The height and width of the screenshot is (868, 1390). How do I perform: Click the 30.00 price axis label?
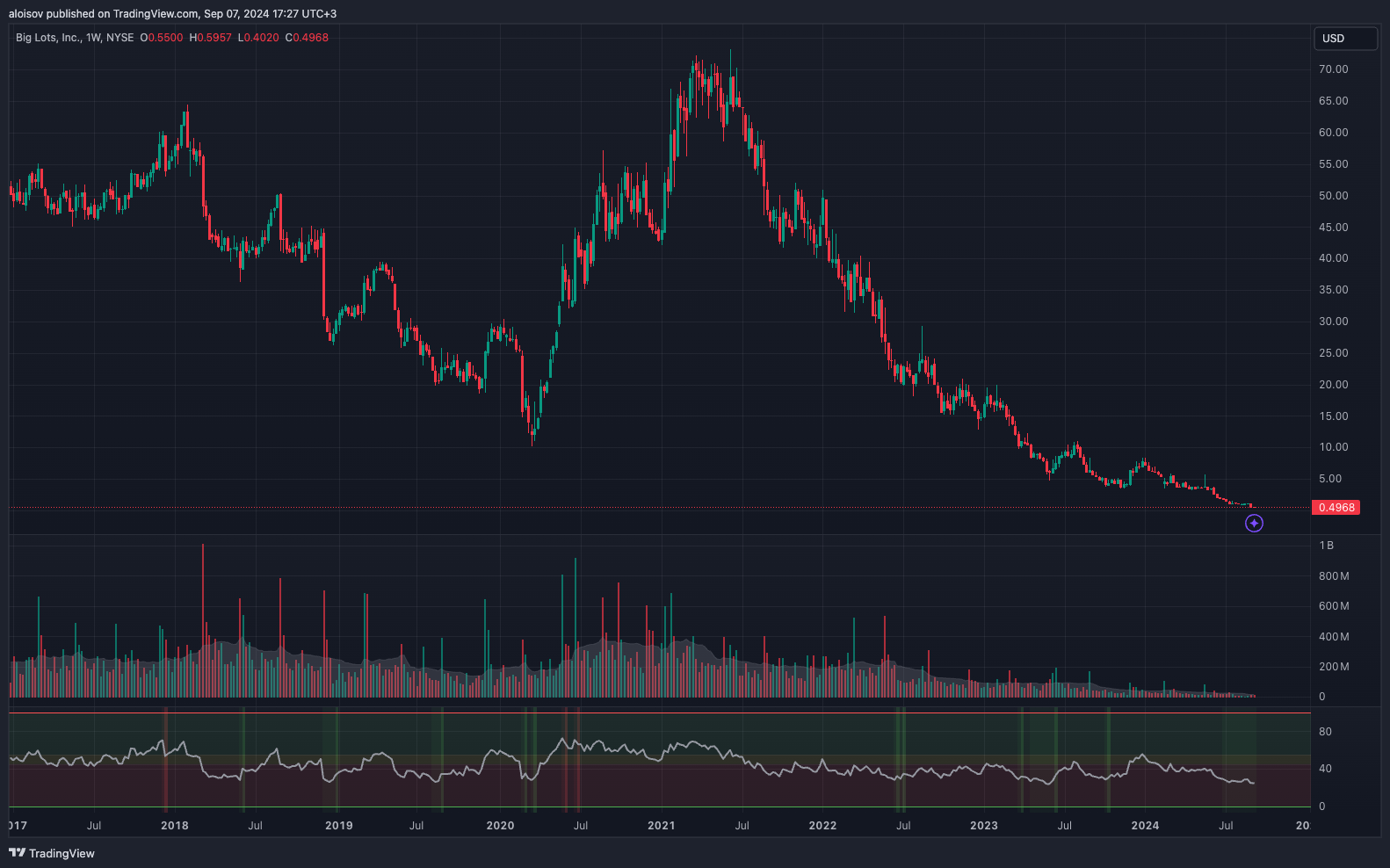pyautogui.click(x=1333, y=322)
